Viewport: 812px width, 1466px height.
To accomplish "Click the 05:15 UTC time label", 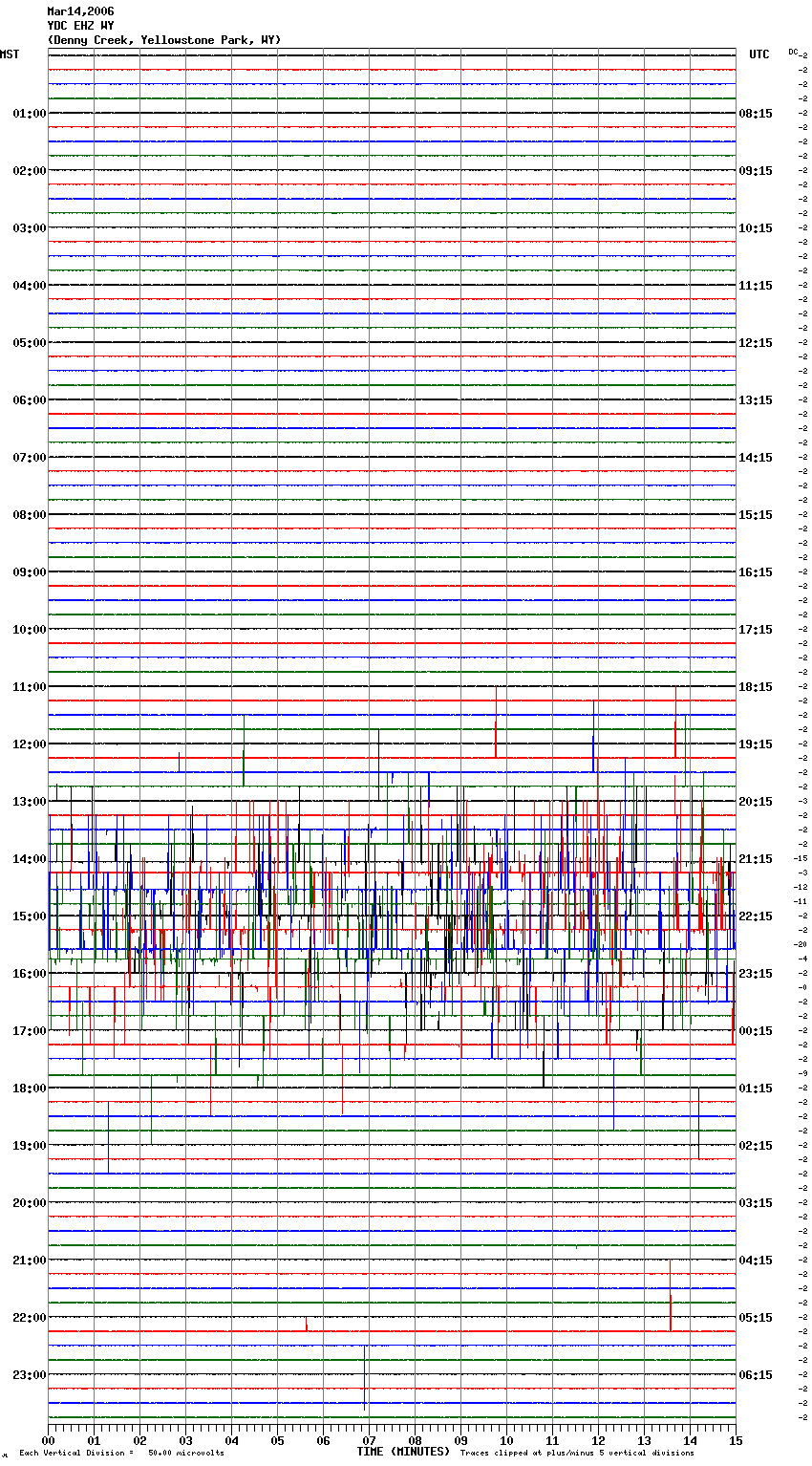I will [756, 1318].
